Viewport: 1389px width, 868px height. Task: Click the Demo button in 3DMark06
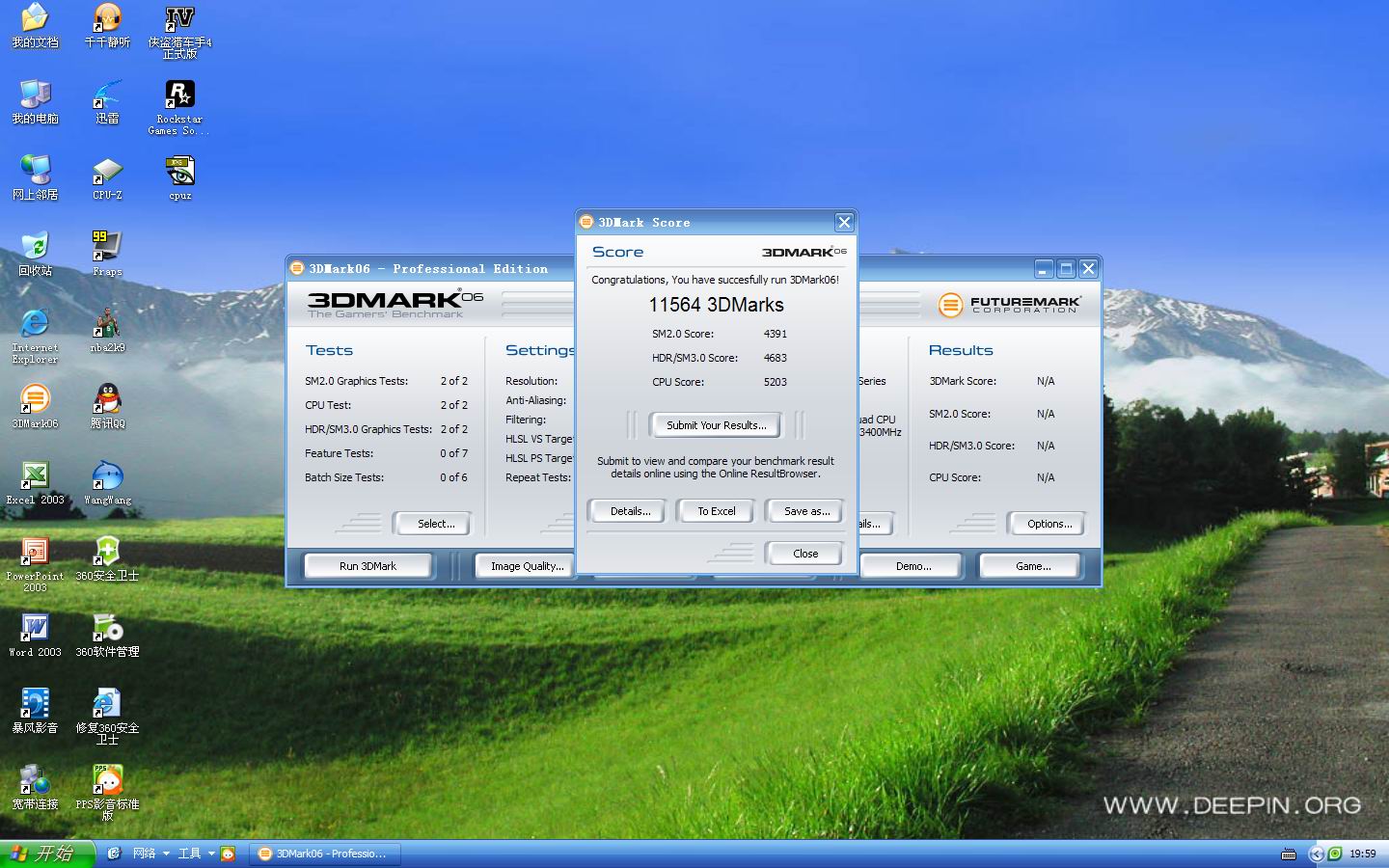pos(912,566)
